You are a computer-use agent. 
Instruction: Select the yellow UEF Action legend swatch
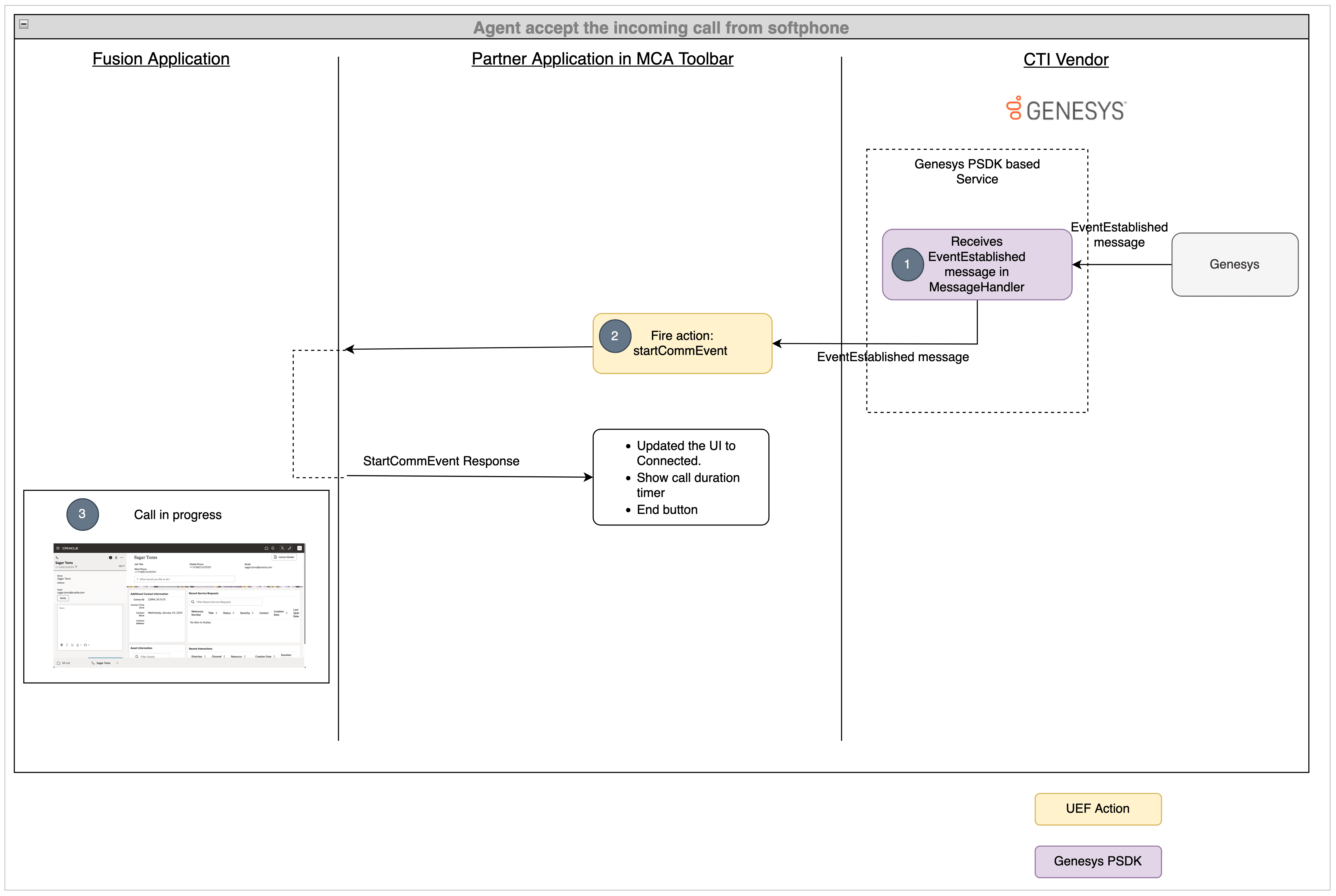point(1097,808)
